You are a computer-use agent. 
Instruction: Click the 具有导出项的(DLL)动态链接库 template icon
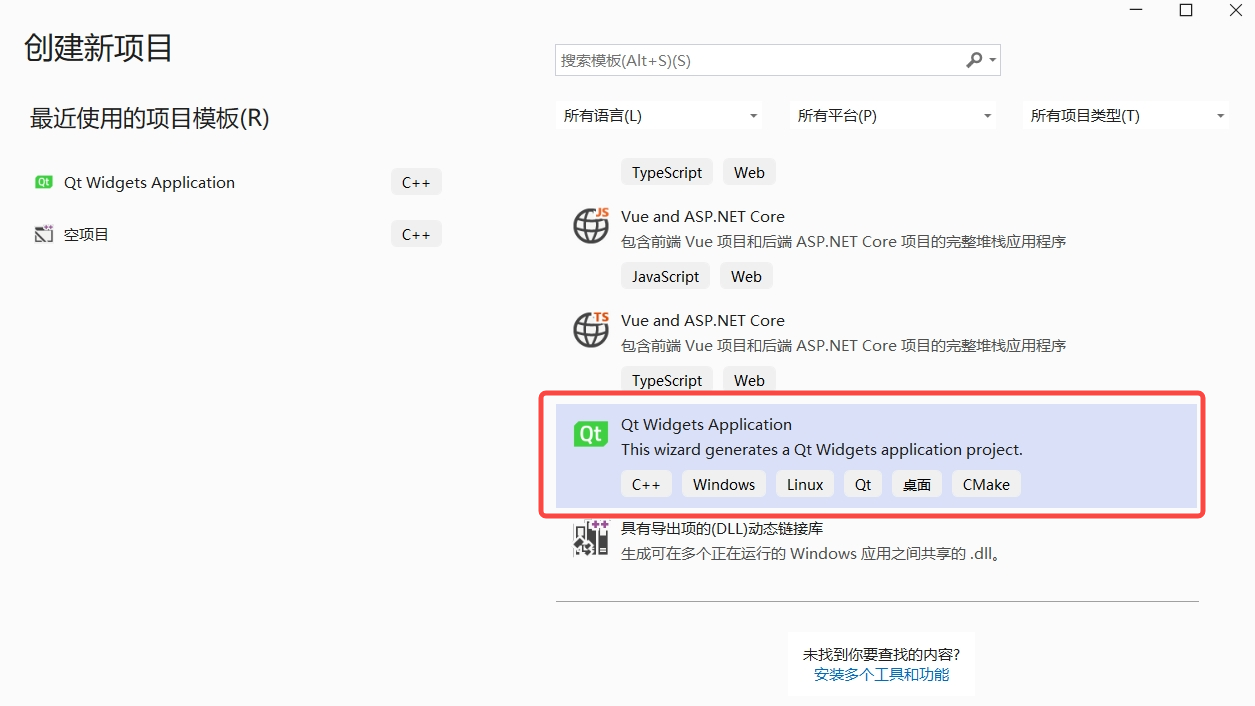pos(590,538)
